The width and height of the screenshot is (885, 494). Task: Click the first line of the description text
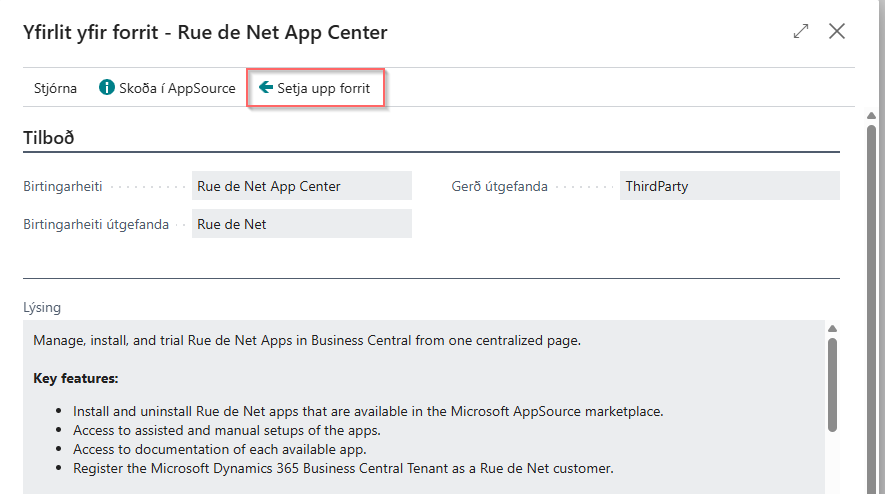[x=307, y=340]
